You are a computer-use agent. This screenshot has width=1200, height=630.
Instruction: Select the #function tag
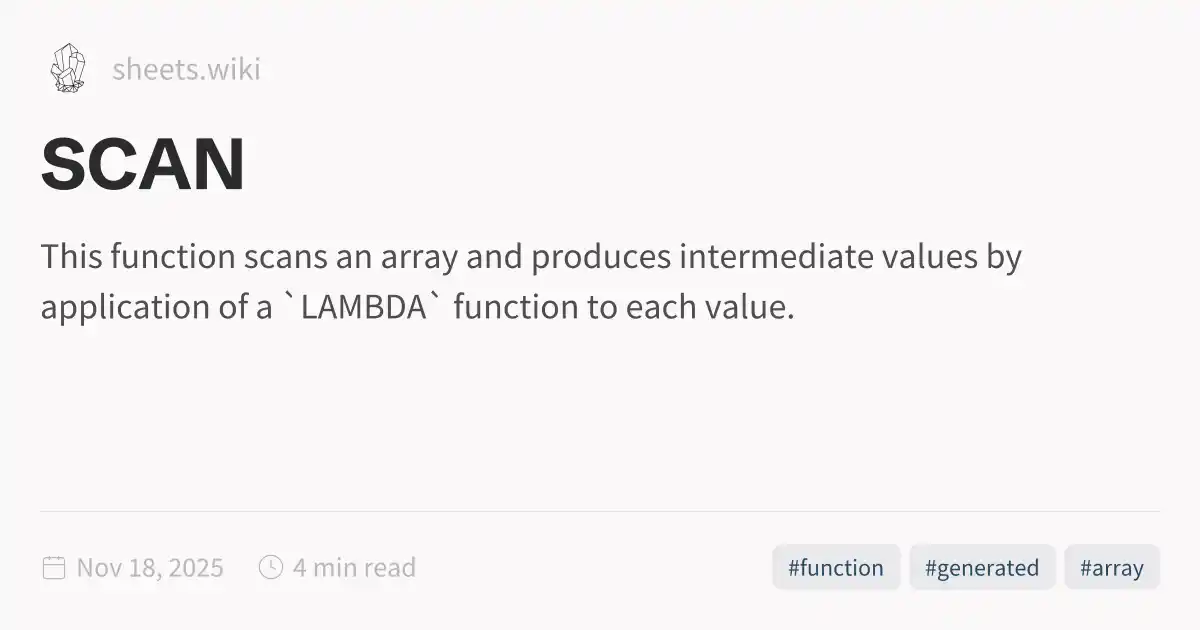pos(835,568)
